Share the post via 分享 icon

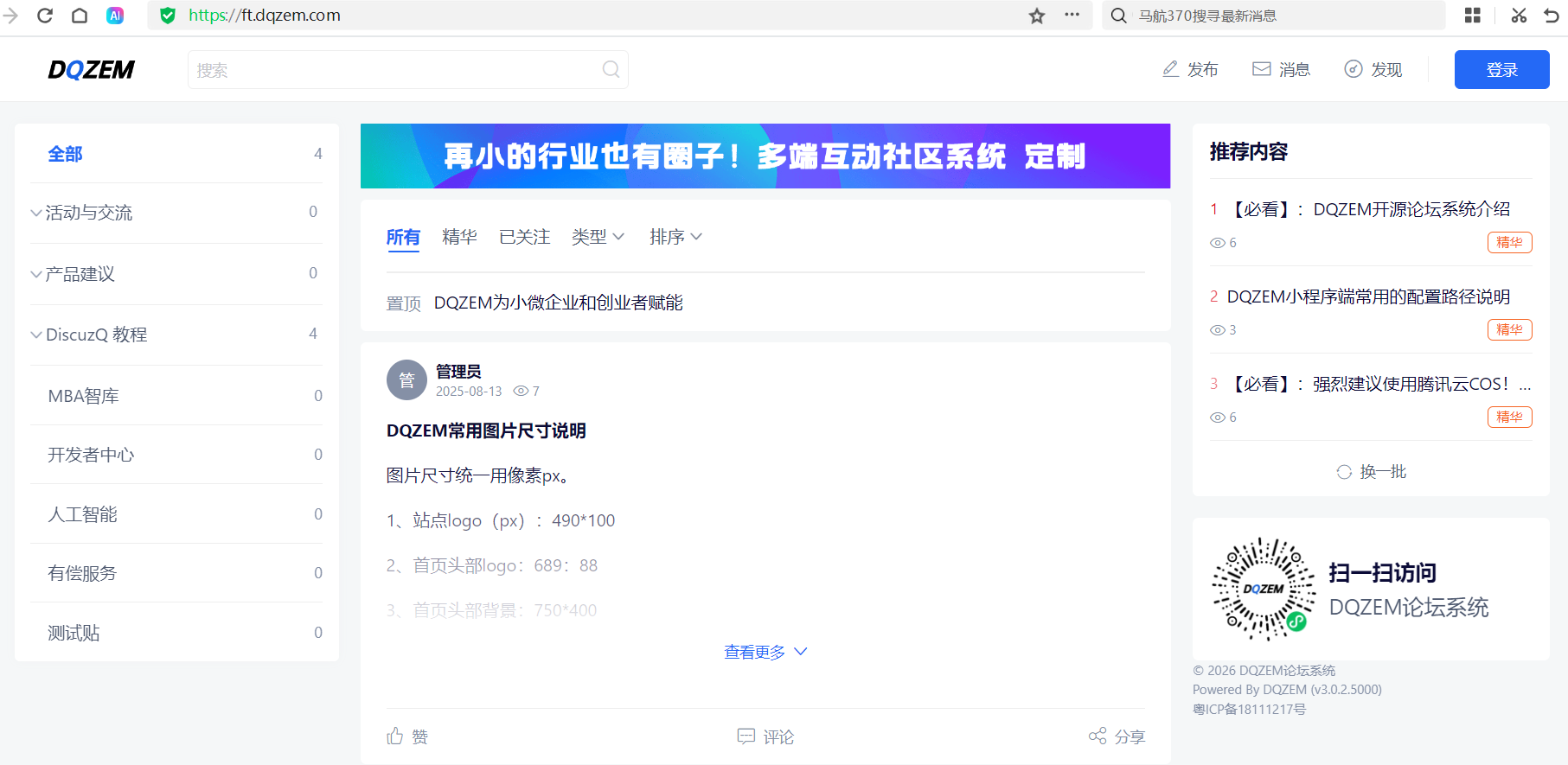[1098, 736]
